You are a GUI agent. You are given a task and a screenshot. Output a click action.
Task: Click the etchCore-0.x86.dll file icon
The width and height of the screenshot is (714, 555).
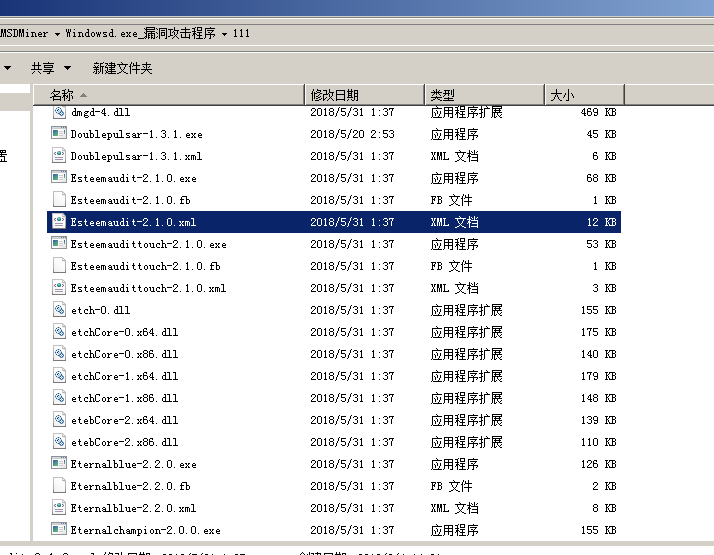[59, 354]
